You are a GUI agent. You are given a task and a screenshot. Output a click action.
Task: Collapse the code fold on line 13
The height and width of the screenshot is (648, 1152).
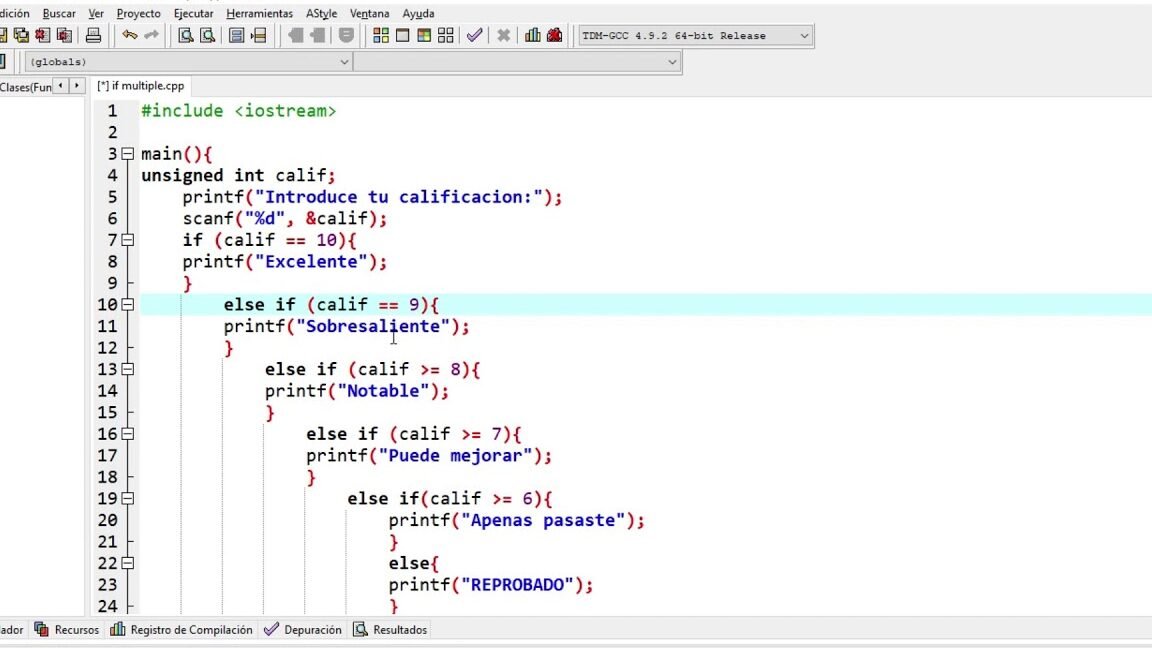point(127,369)
